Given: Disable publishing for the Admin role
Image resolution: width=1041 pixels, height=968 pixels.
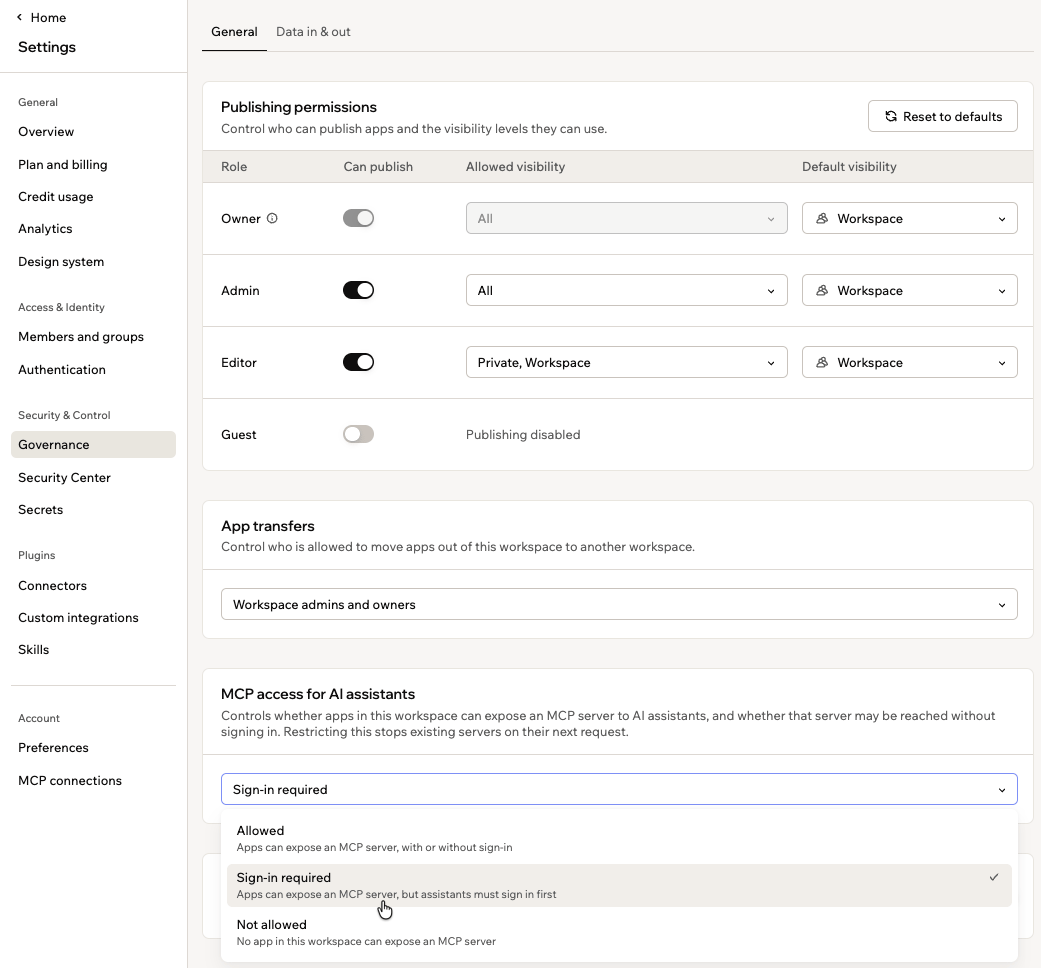Looking at the screenshot, I should coord(359,290).
